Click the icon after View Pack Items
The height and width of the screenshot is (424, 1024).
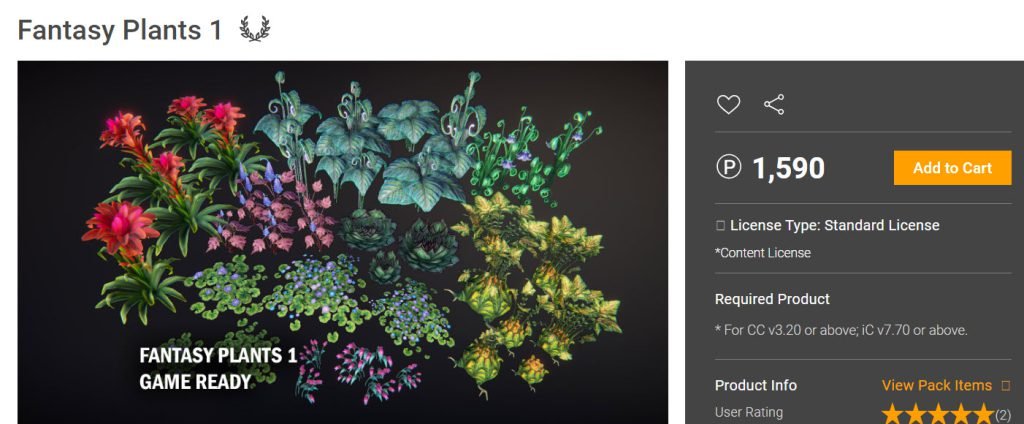pyautogui.click(x=1006, y=385)
